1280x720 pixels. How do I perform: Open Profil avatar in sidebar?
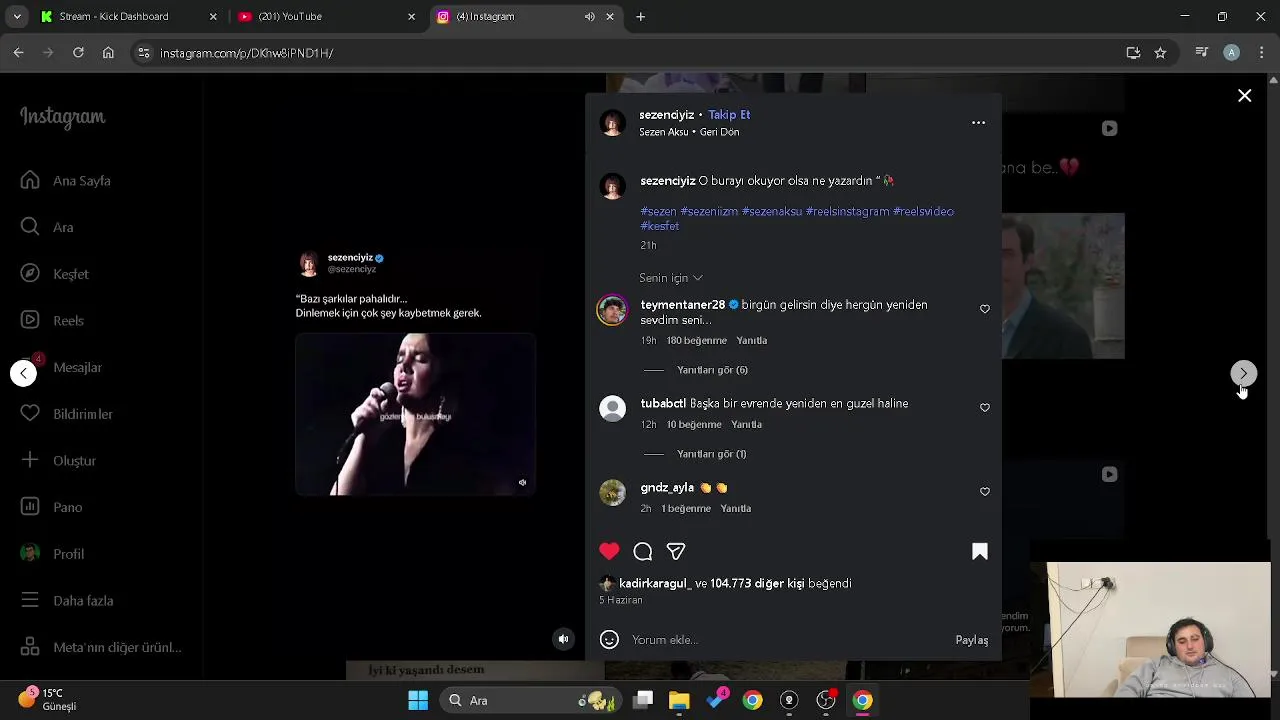pyautogui.click(x=30, y=553)
